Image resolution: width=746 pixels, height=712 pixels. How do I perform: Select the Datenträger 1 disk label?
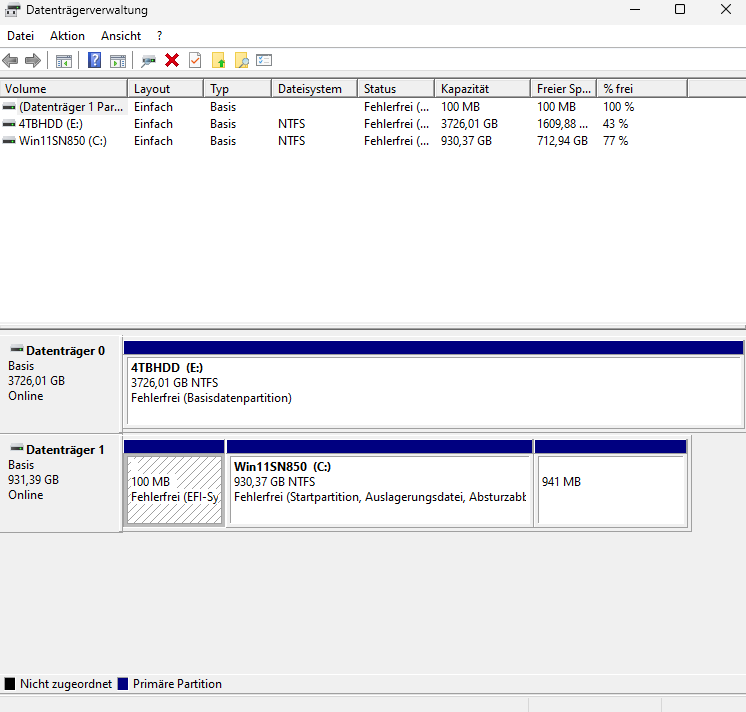point(60,482)
